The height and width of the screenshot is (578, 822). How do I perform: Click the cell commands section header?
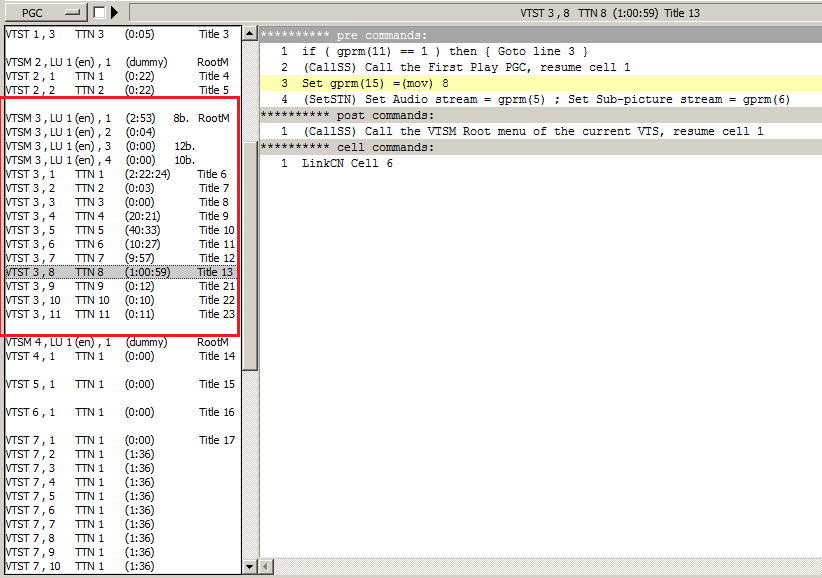(541, 147)
